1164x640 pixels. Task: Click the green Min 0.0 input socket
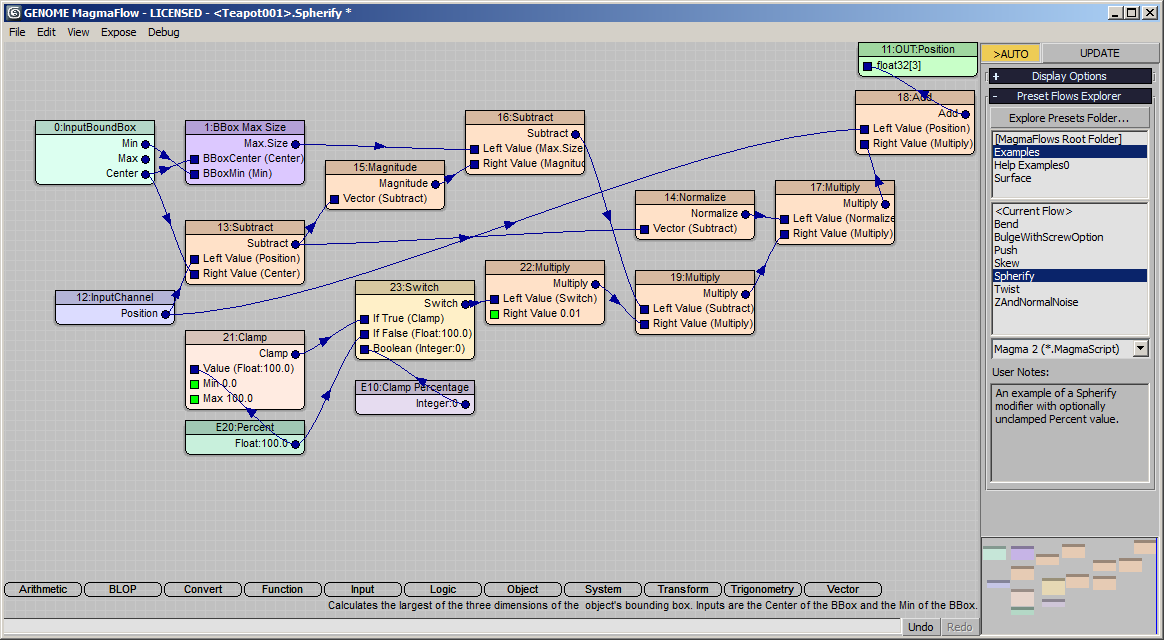(x=194, y=384)
